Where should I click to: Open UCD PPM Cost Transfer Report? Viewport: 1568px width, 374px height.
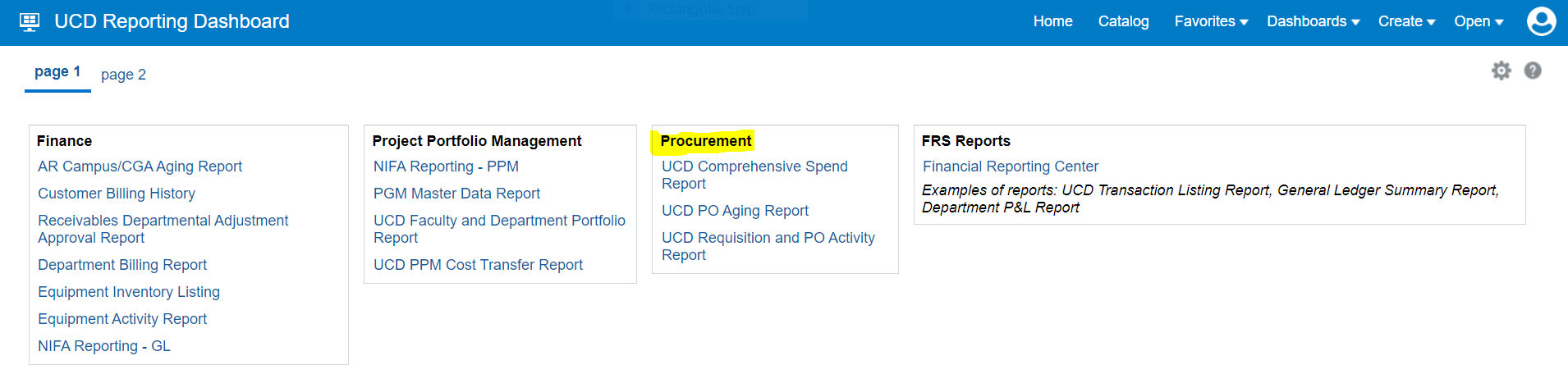coord(478,265)
